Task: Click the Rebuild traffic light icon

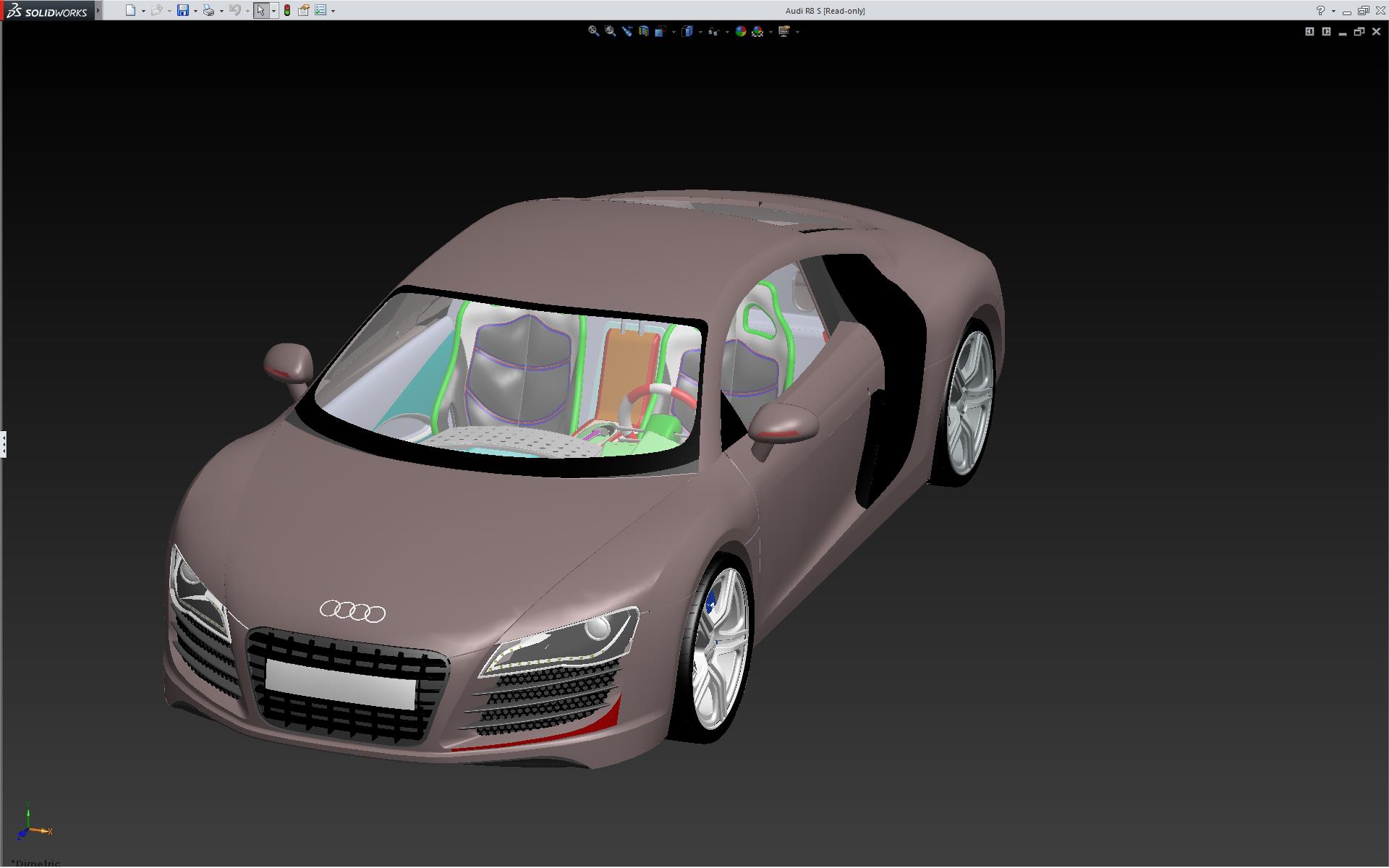Action: pyautogui.click(x=287, y=10)
